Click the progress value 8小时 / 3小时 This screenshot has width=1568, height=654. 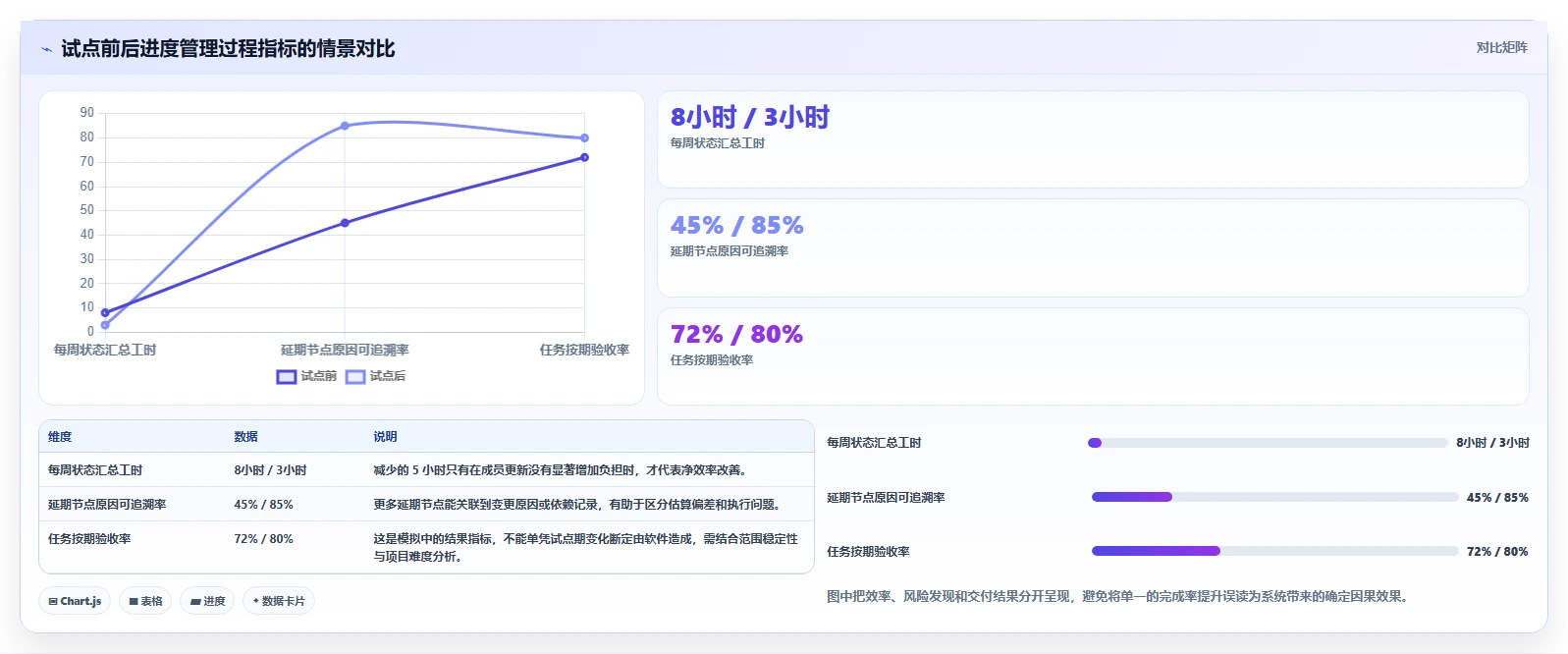pos(1492,443)
